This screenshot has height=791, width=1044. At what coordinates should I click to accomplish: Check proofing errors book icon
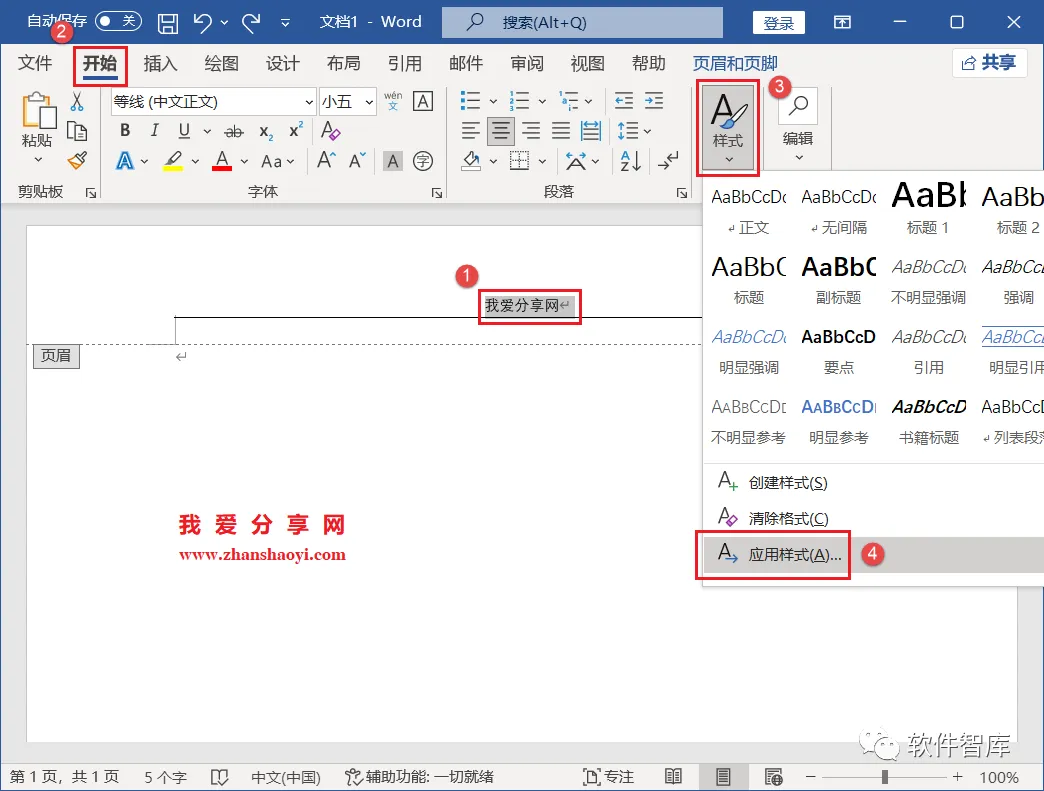pos(219,777)
